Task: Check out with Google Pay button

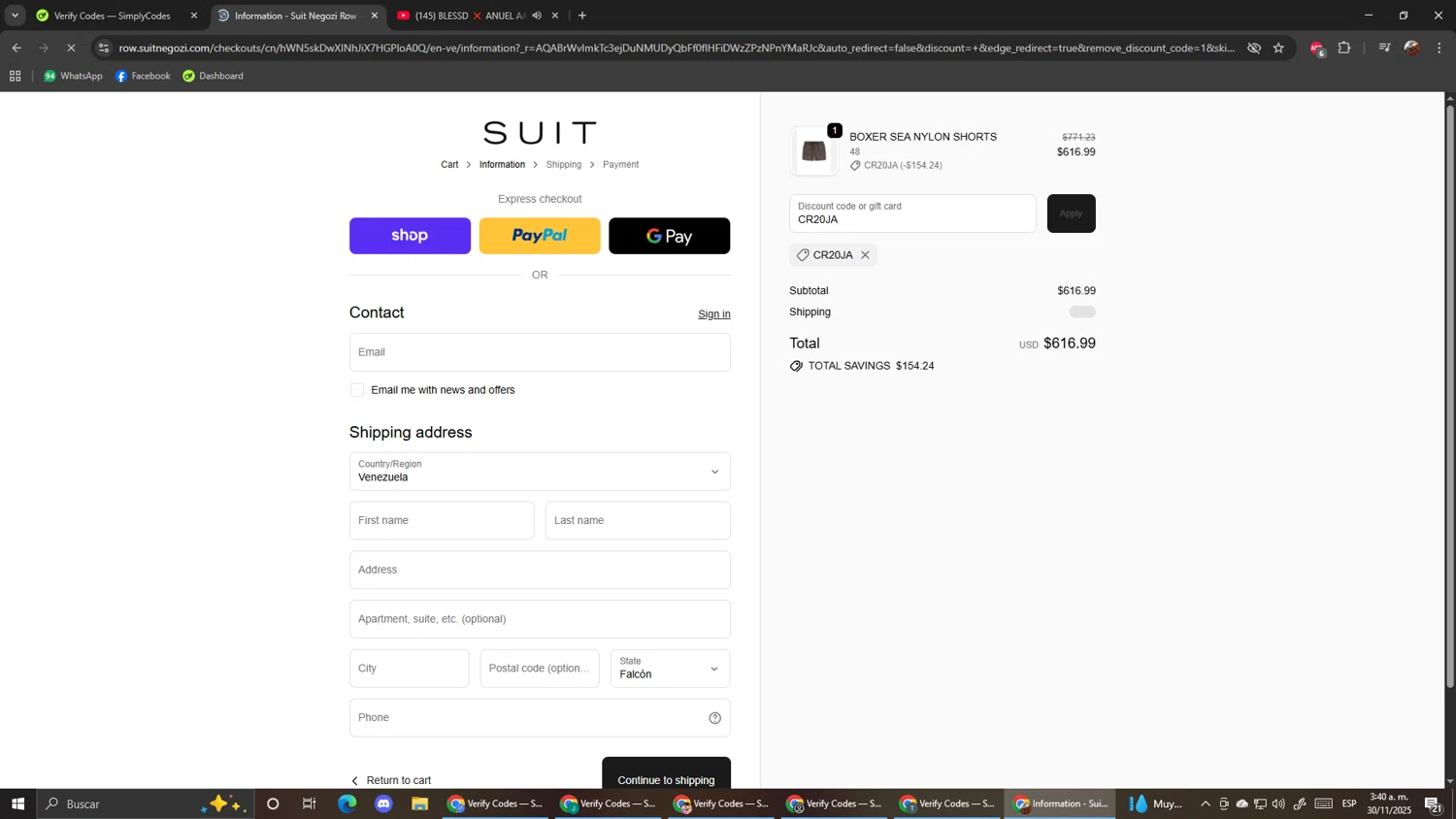Action: tap(670, 236)
